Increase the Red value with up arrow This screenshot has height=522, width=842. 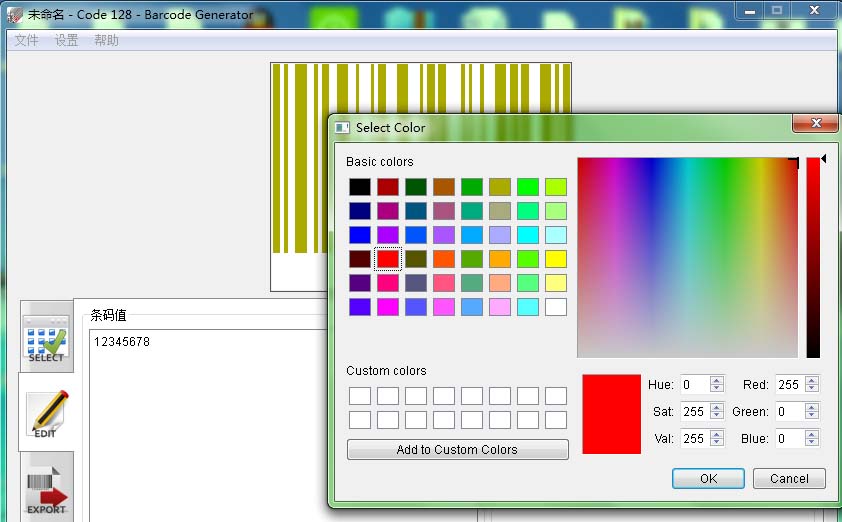pyautogui.click(x=812, y=380)
